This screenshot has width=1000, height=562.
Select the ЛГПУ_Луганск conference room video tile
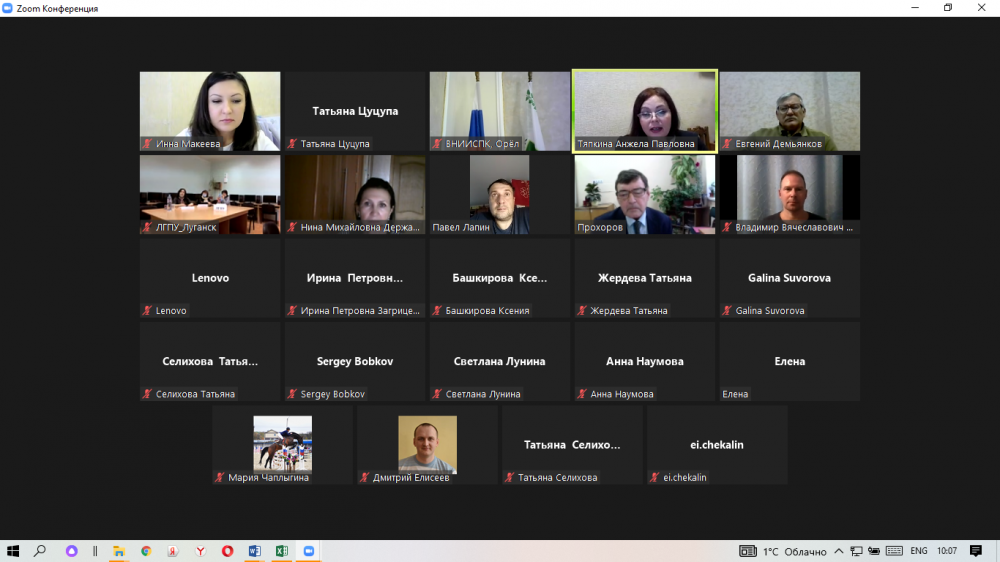point(210,188)
